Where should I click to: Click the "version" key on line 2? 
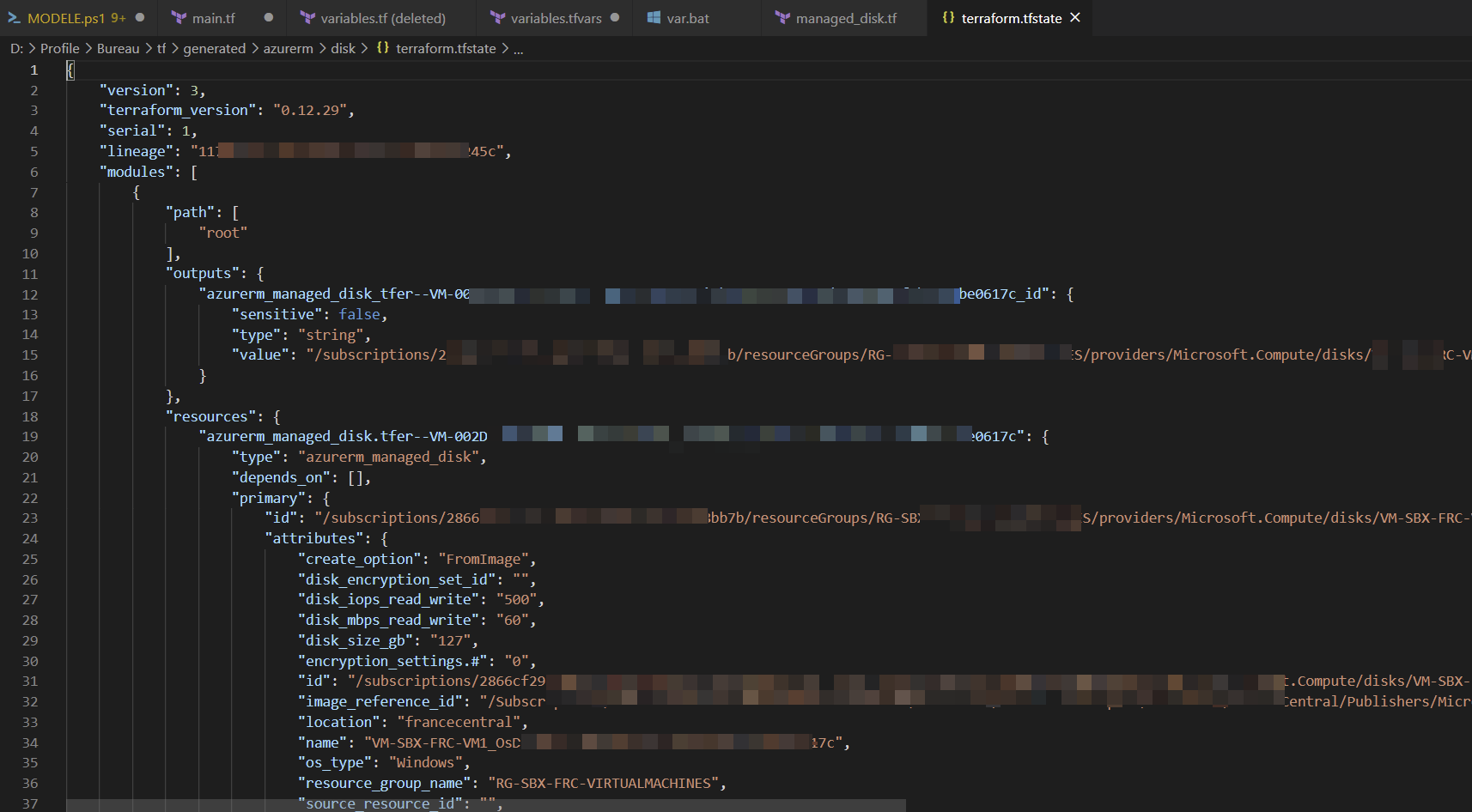point(137,90)
